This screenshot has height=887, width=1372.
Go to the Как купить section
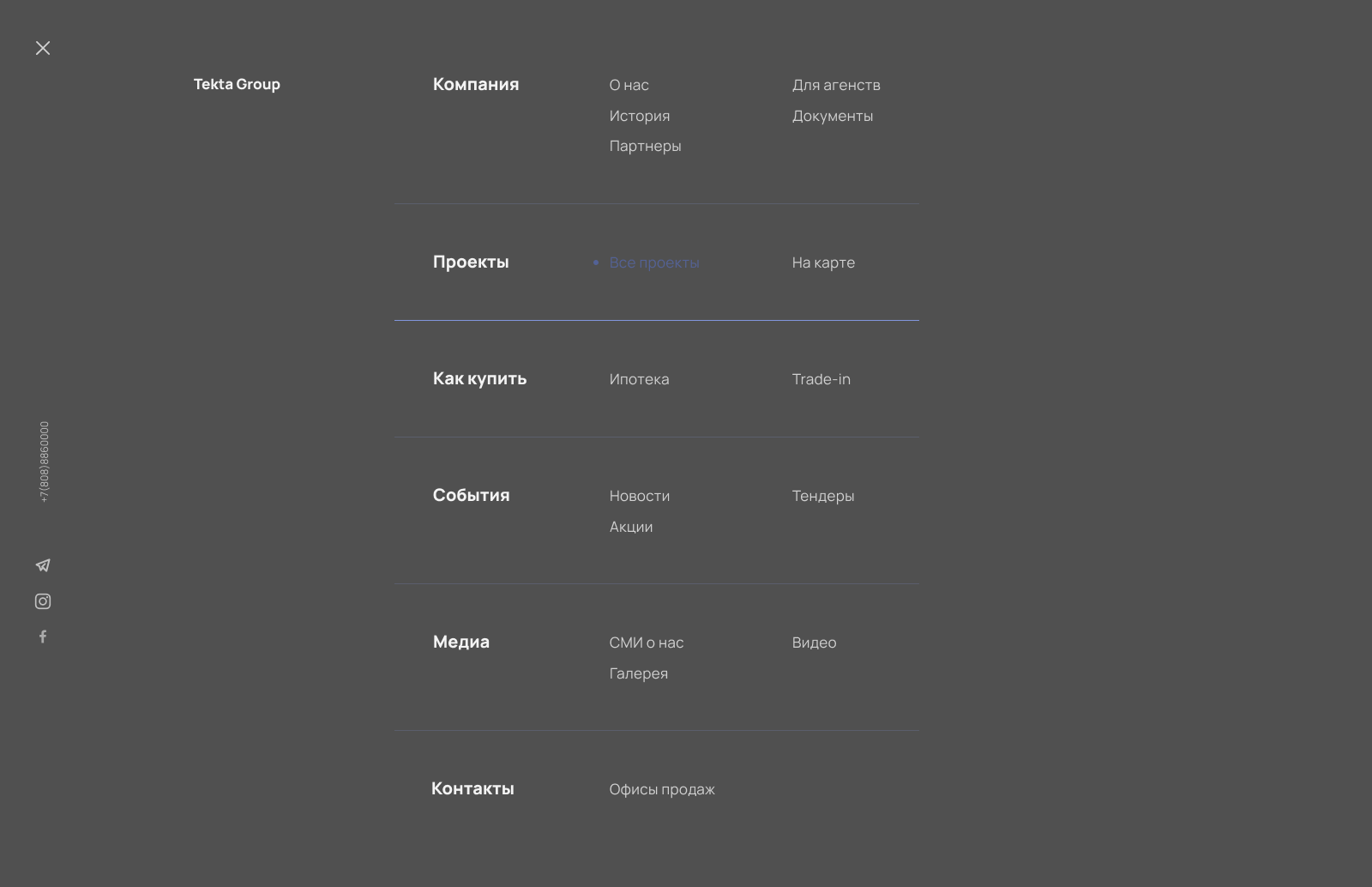479,378
